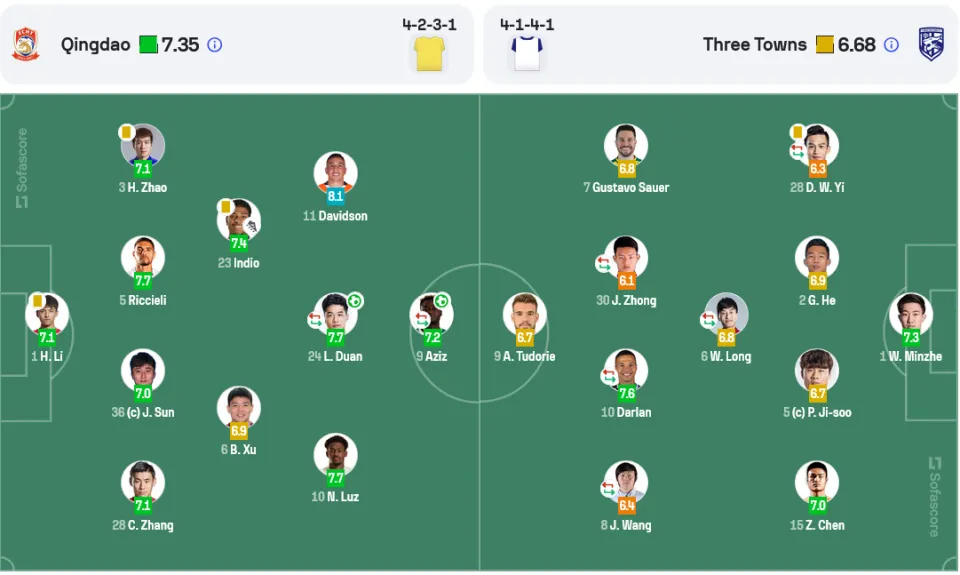Image resolution: width=960 pixels, height=575 pixels.
Task: Click the yellow card icon on H. Zhao
Action: point(126,132)
